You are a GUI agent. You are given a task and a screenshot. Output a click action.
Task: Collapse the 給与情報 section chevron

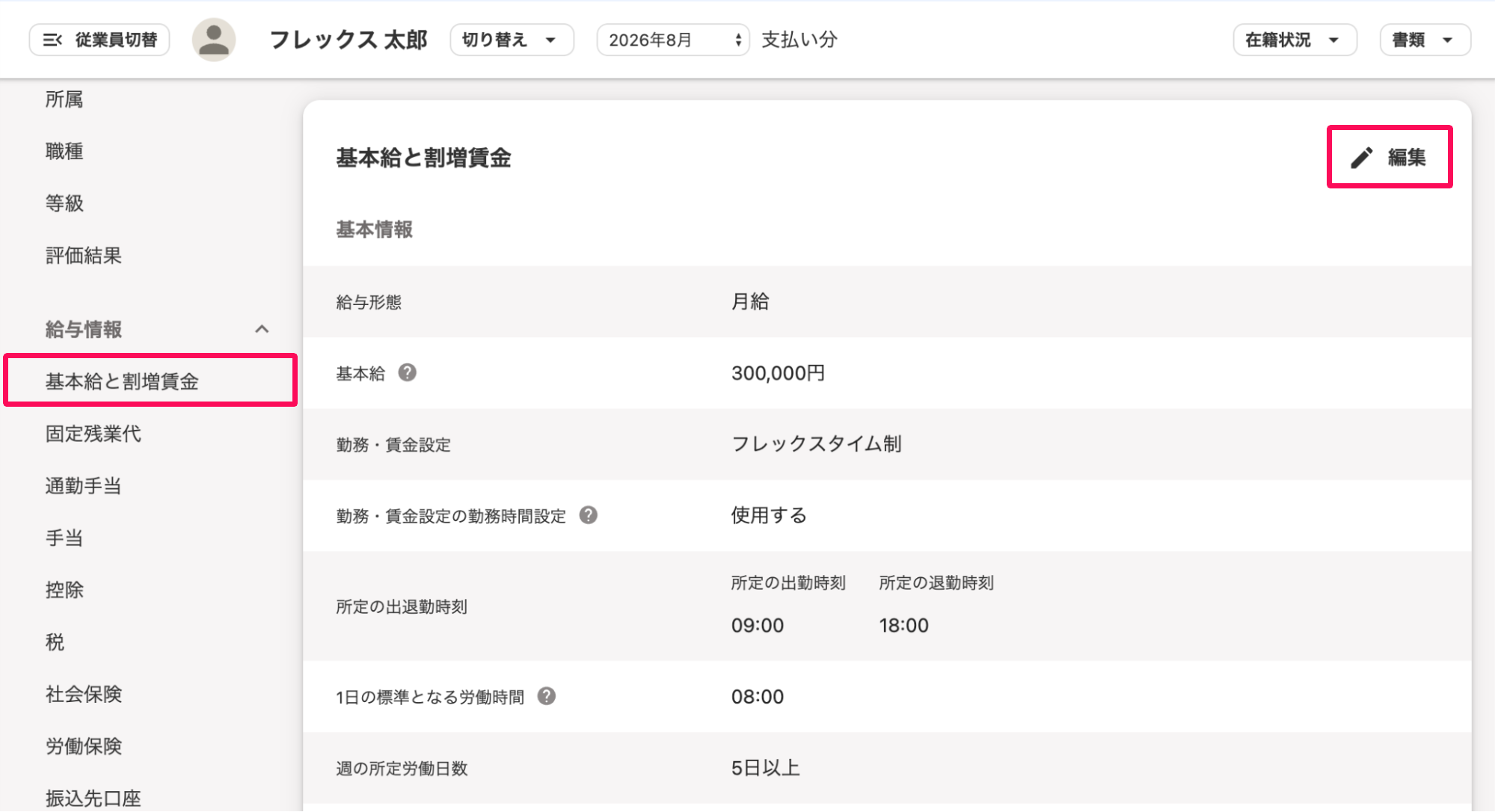tap(262, 329)
